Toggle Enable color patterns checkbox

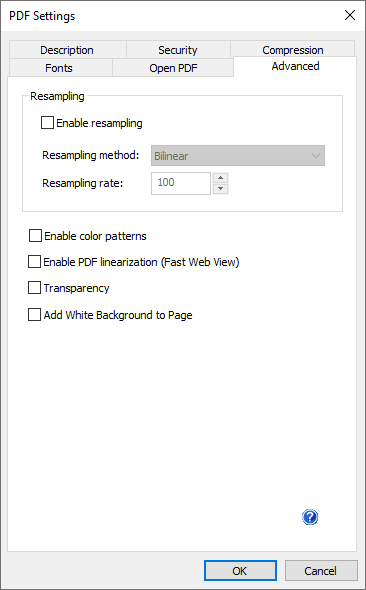[35, 236]
